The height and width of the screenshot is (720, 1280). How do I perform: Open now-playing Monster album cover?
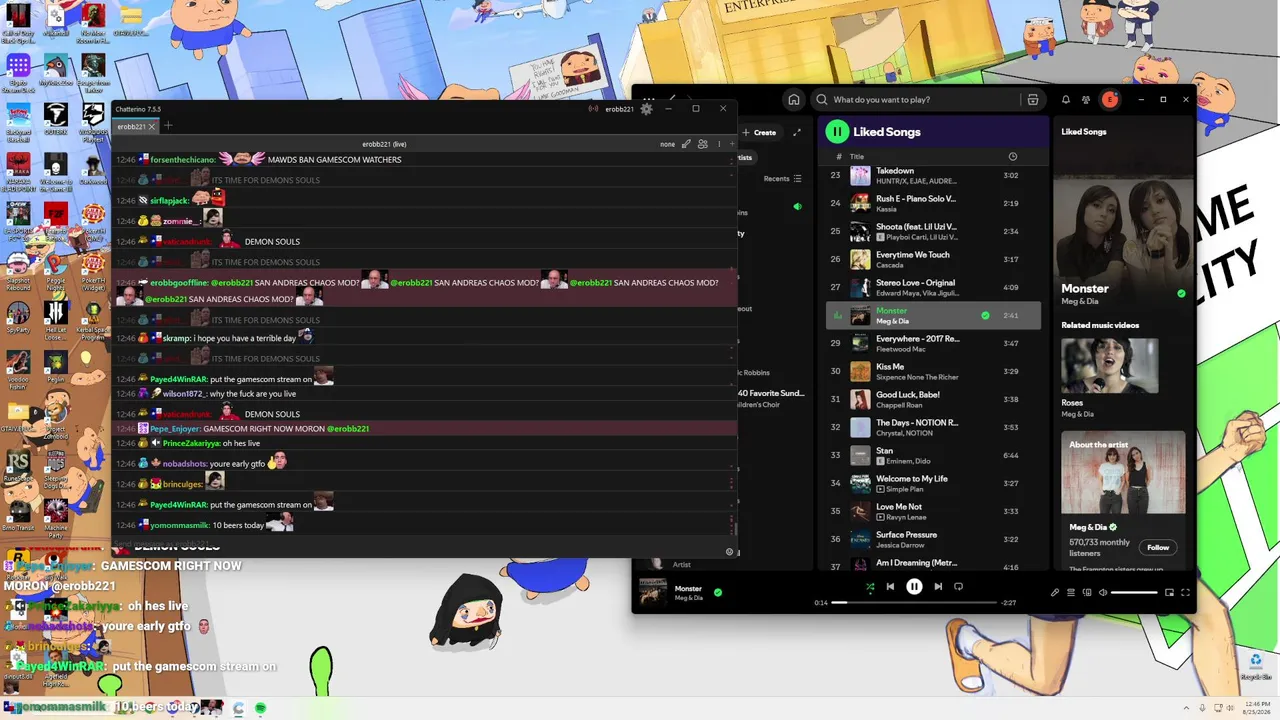click(x=653, y=593)
